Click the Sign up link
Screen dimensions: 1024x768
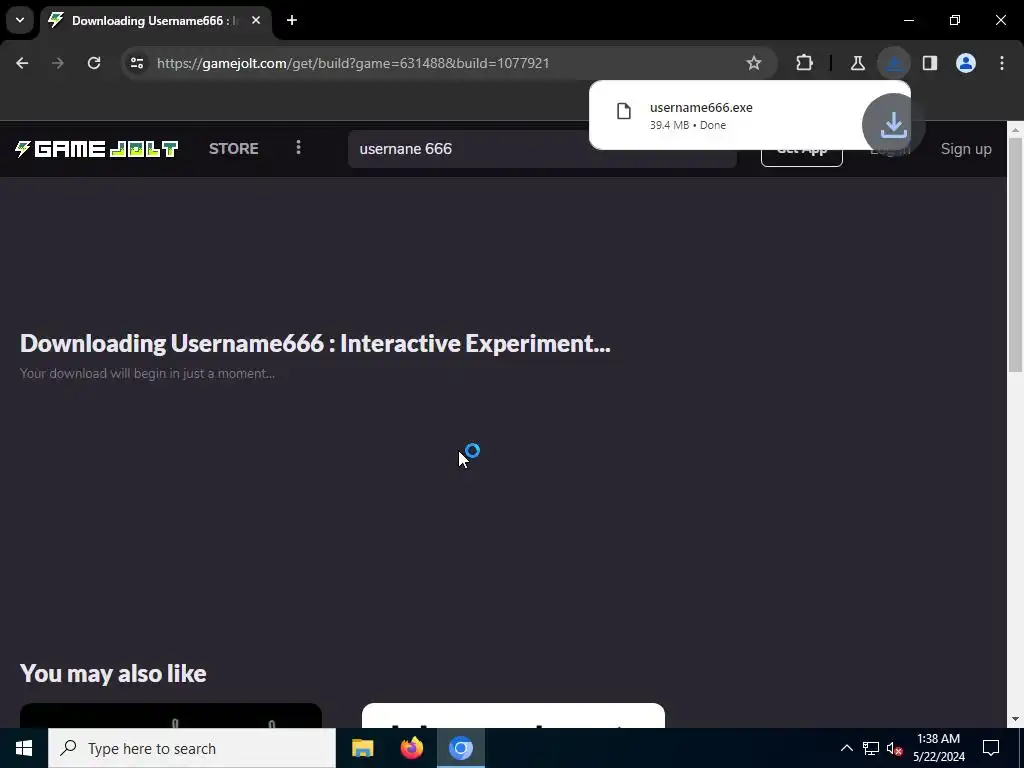966,149
